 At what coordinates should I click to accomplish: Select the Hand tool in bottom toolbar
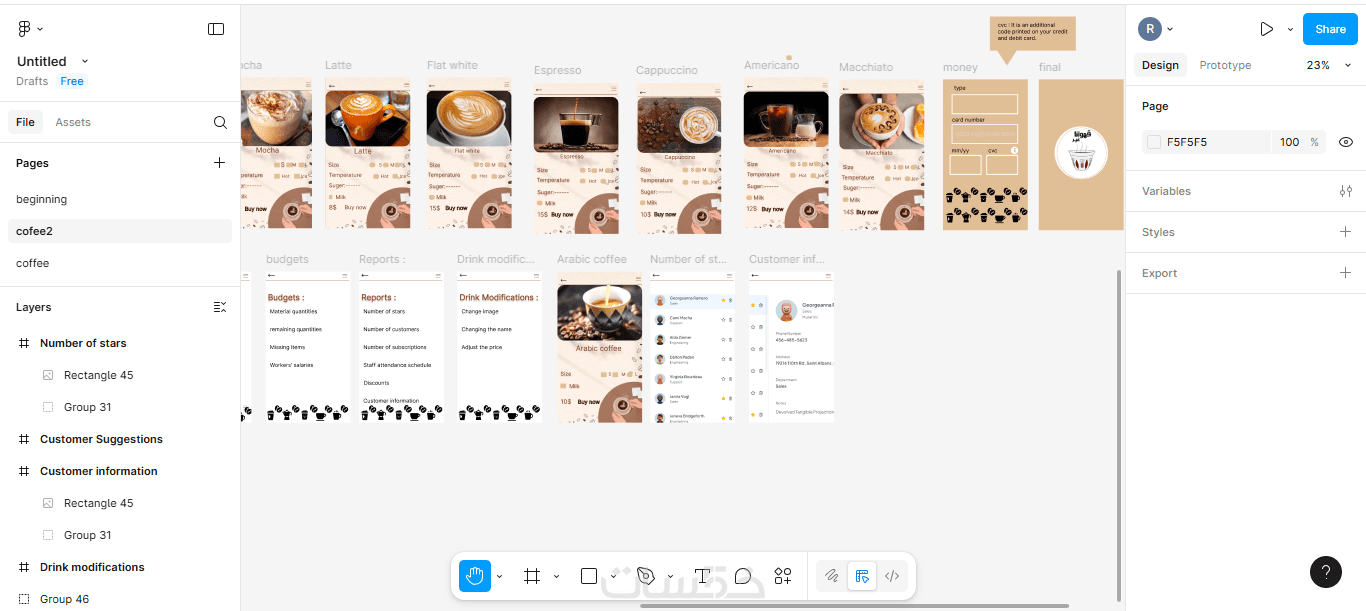click(475, 576)
